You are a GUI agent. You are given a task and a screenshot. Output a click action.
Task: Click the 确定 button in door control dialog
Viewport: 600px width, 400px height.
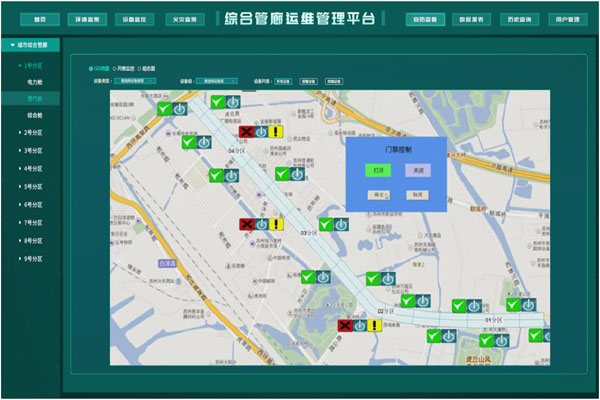click(x=379, y=194)
